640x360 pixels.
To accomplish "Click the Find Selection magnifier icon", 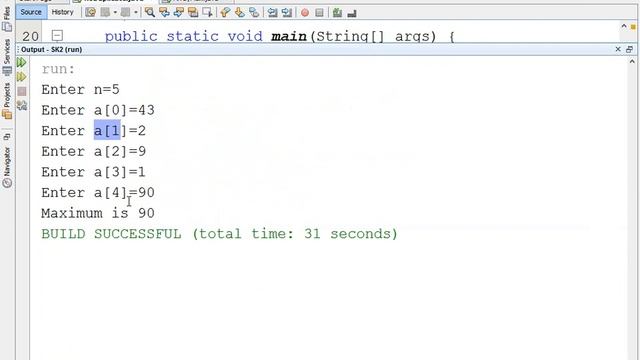I will (x=150, y=13).
